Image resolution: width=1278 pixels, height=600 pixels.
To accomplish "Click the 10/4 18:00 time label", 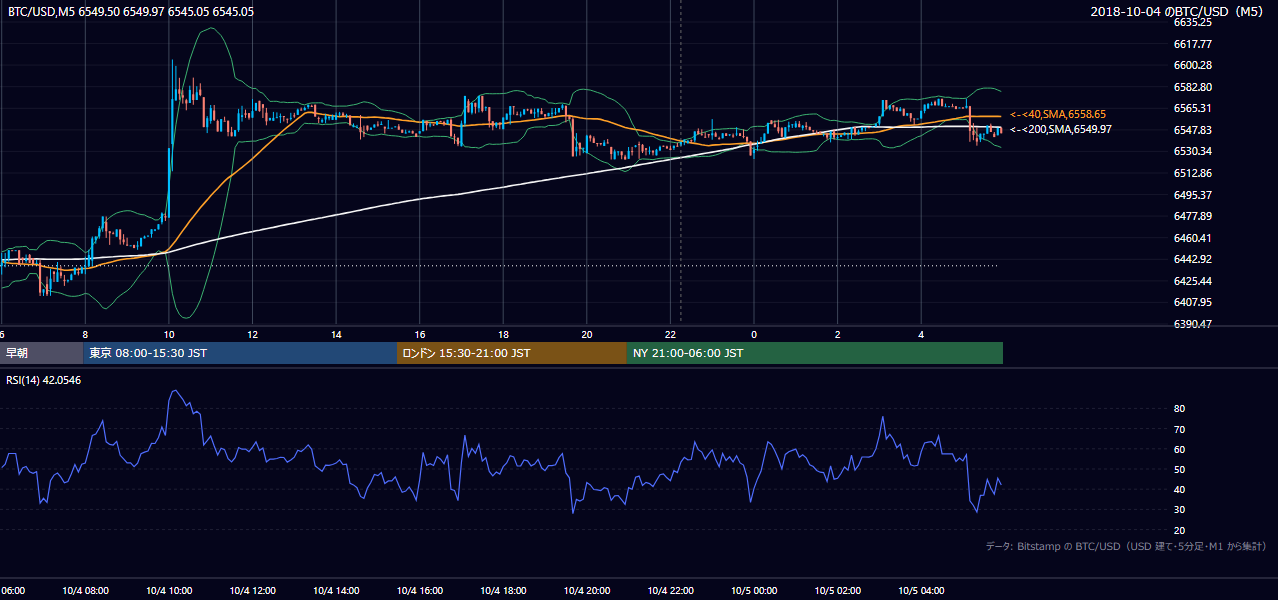I will [x=503, y=591].
